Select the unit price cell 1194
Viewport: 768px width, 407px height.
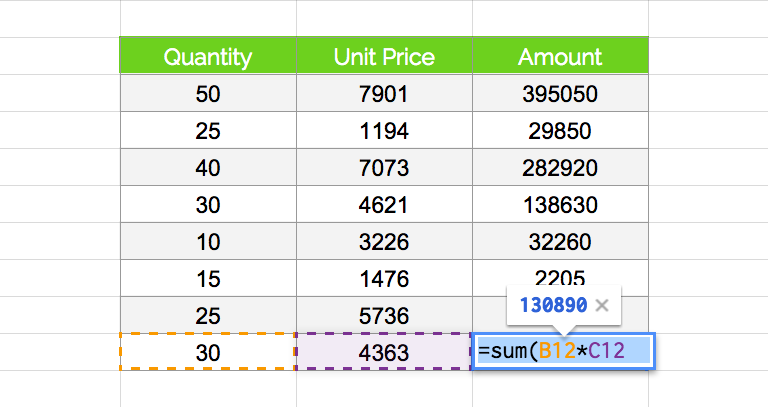coord(384,131)
